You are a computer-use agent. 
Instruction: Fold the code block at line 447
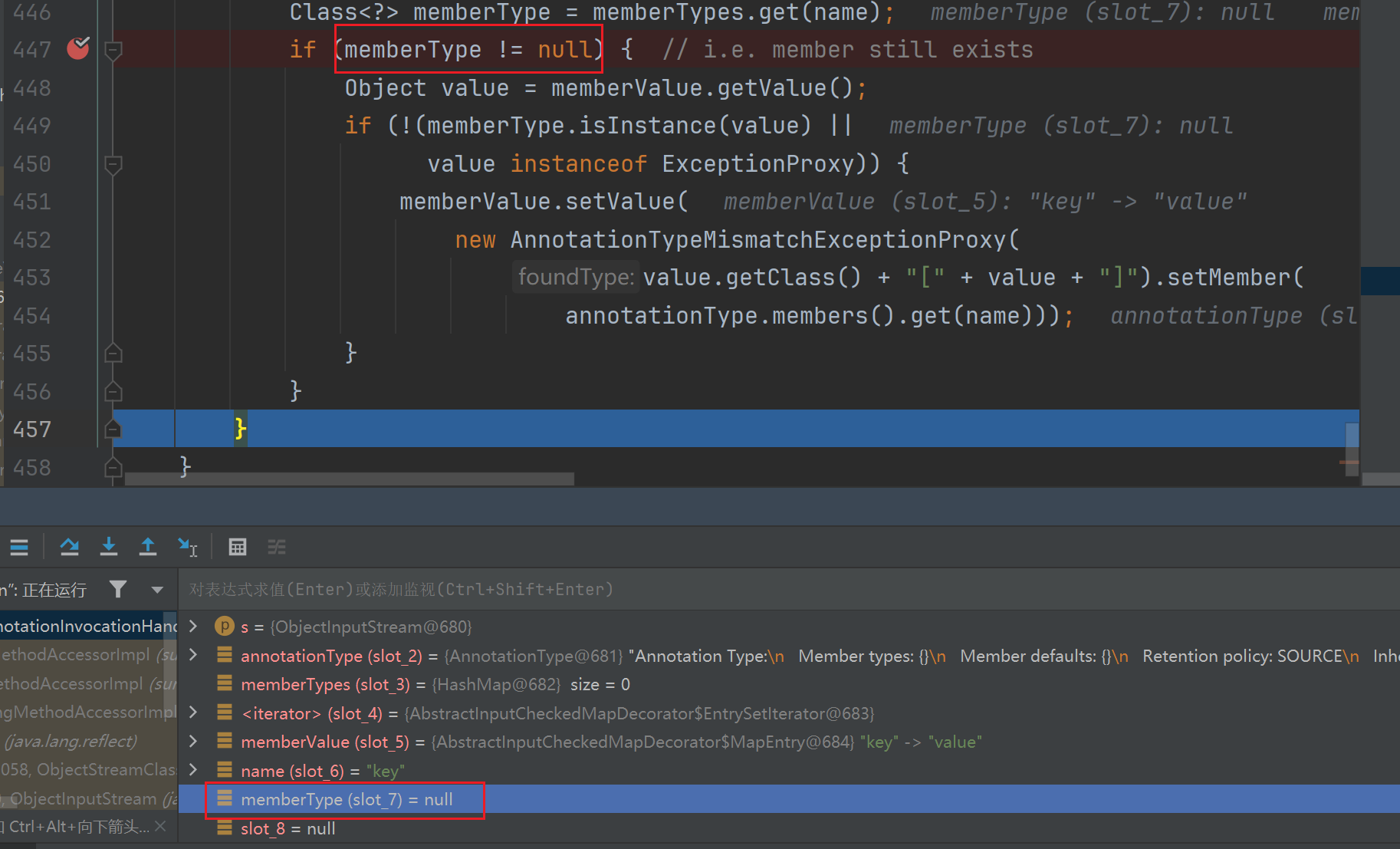pyautogui.click(x=113, y=51)
